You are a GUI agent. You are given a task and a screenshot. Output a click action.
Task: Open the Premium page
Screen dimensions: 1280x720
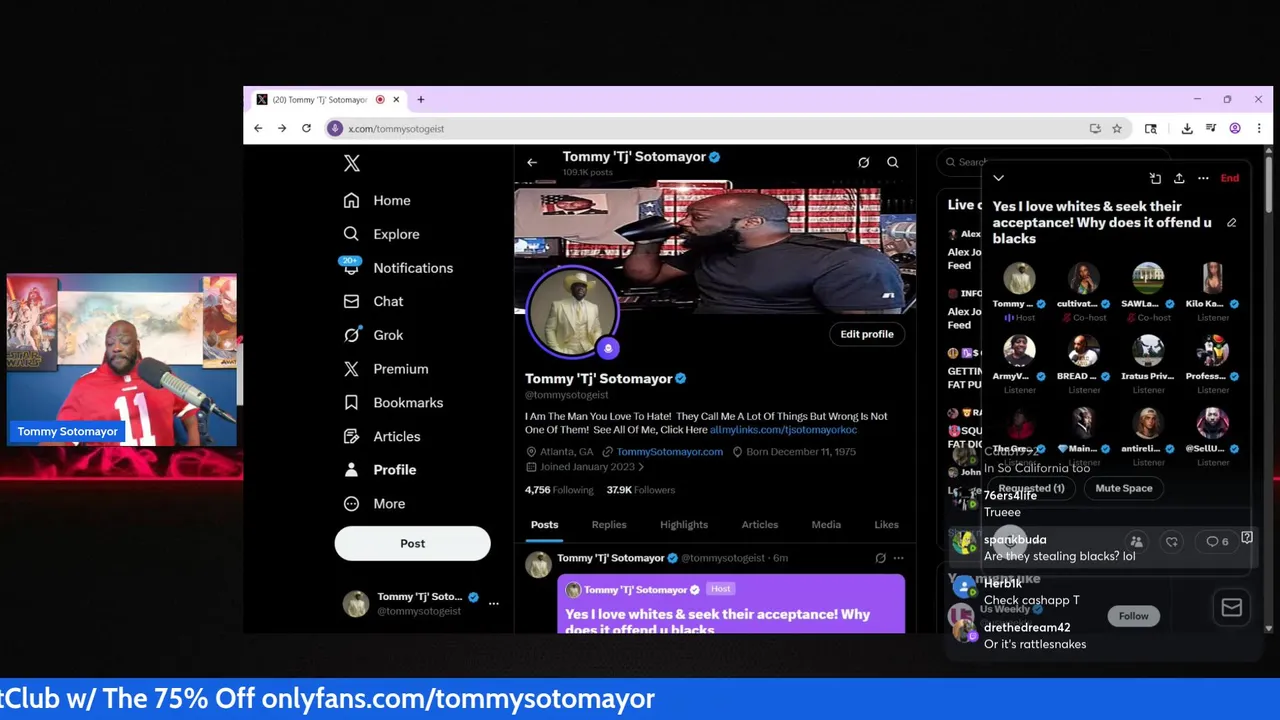(x=385, y=369)
